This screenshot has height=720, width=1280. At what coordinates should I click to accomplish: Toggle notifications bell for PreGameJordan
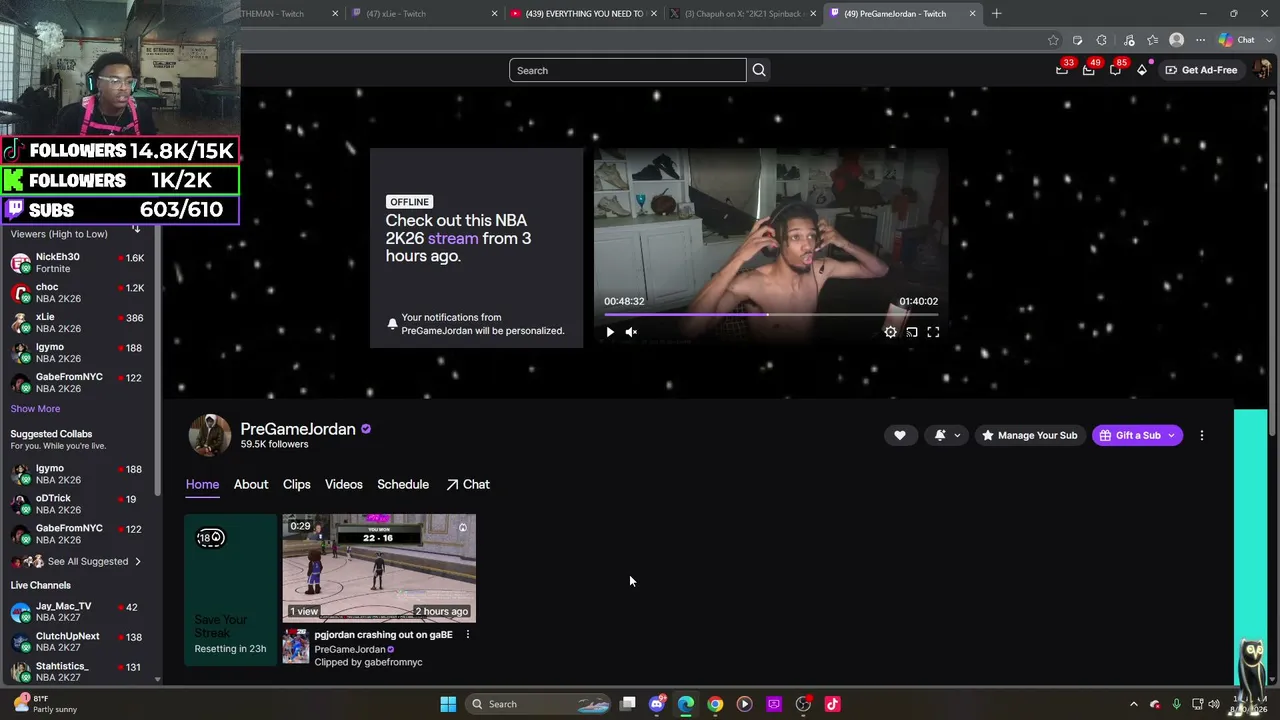[940, 435]
